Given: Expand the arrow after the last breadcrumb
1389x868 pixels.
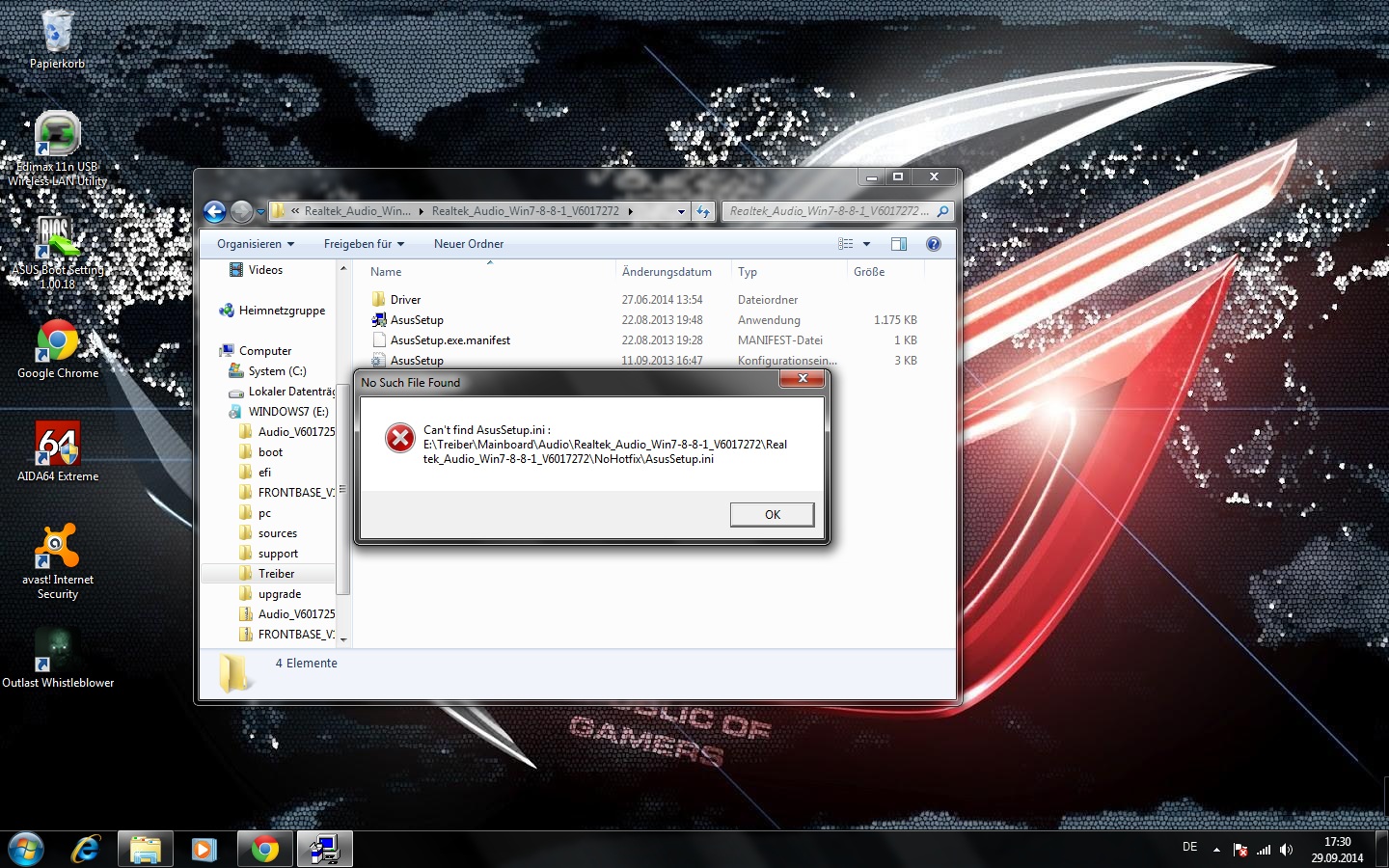Looking at the screenshot, I should [631, 211].
